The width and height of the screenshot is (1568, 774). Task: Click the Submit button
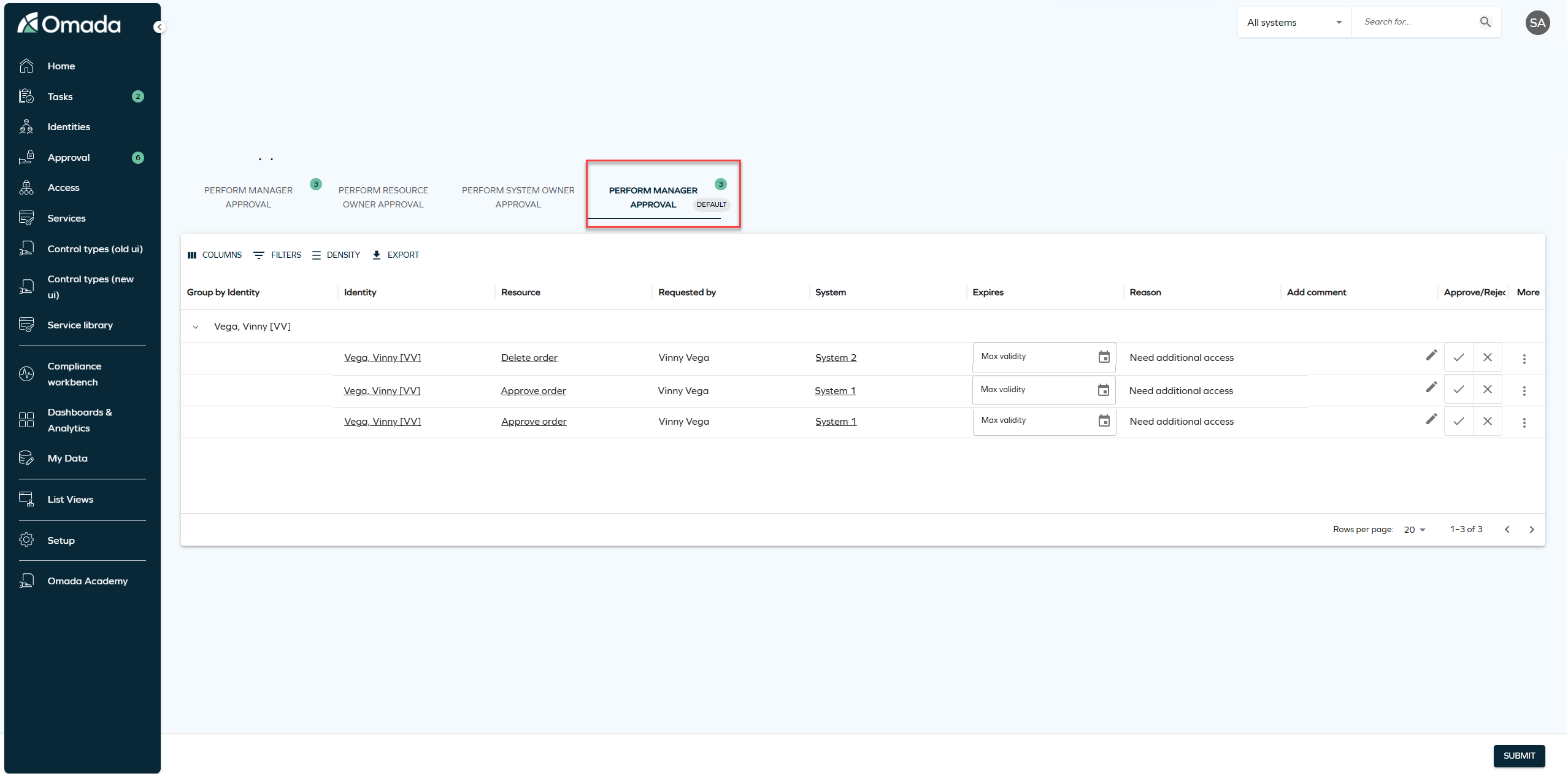click(1519, 756)
